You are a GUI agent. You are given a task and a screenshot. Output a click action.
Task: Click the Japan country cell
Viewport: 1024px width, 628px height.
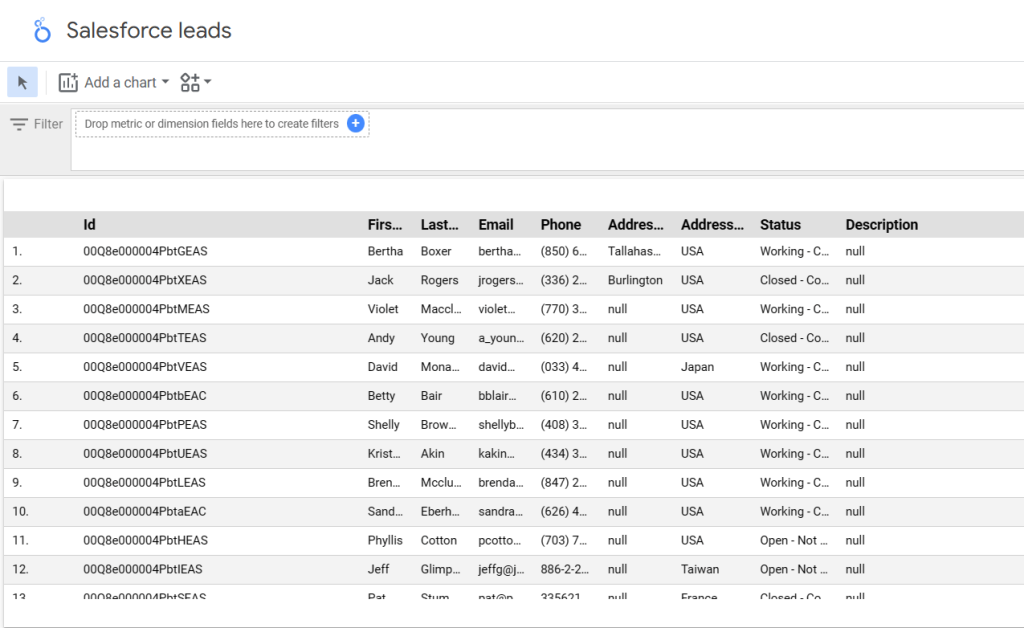click(697, 367)
